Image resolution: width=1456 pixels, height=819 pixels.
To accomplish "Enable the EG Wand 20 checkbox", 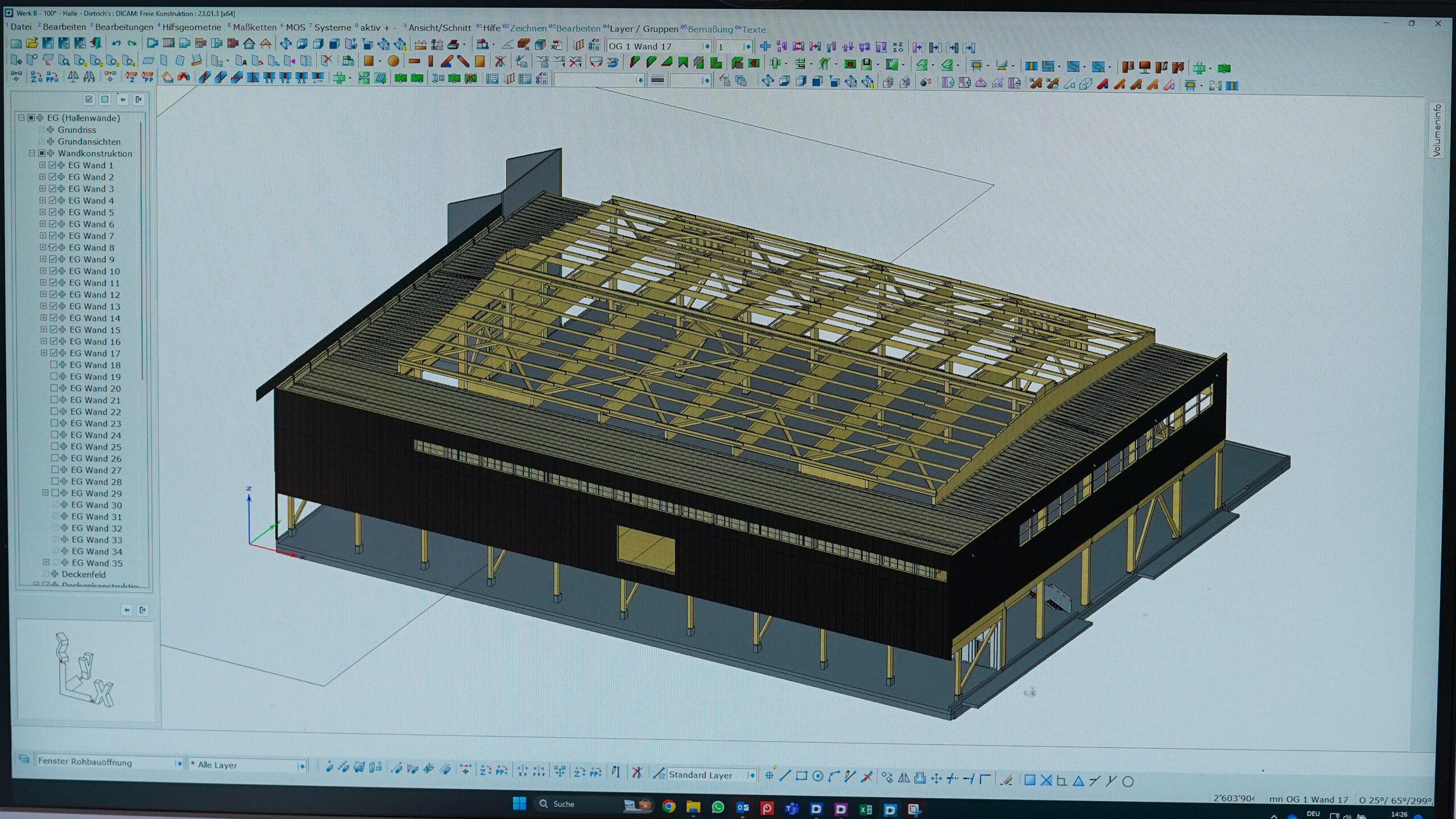I will [x=54, y=388].
